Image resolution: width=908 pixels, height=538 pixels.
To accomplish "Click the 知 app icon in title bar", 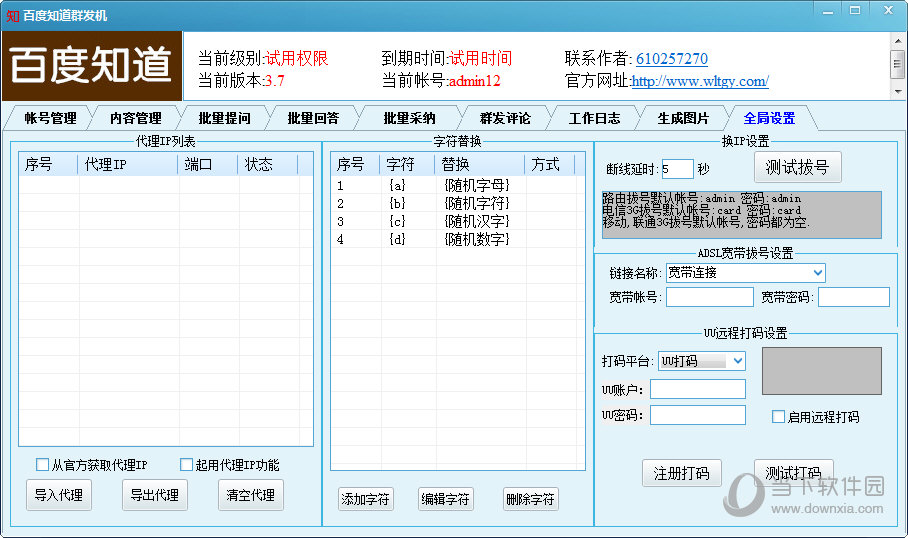I will tap(12, 16).
